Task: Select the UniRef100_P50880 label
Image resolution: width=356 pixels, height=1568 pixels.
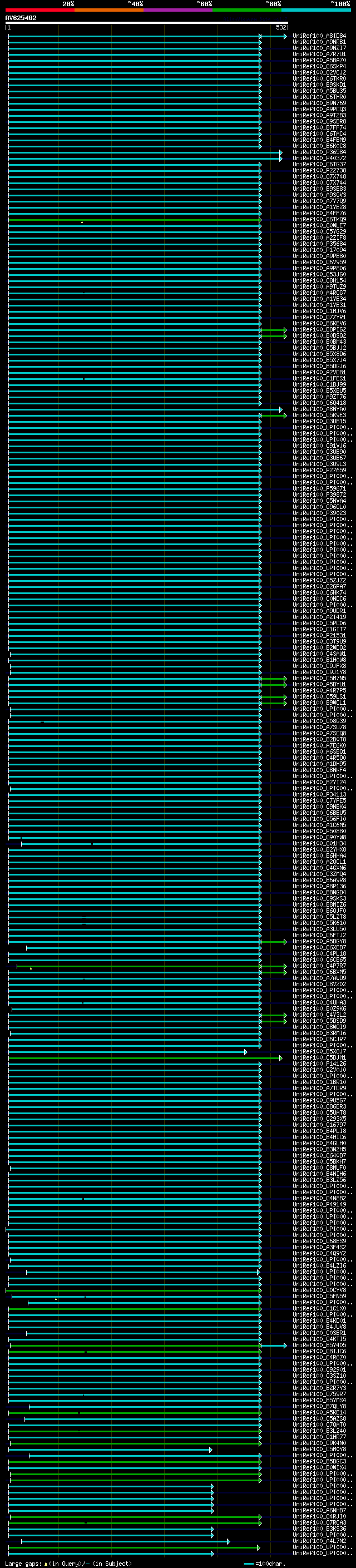Action: [319, 831]
